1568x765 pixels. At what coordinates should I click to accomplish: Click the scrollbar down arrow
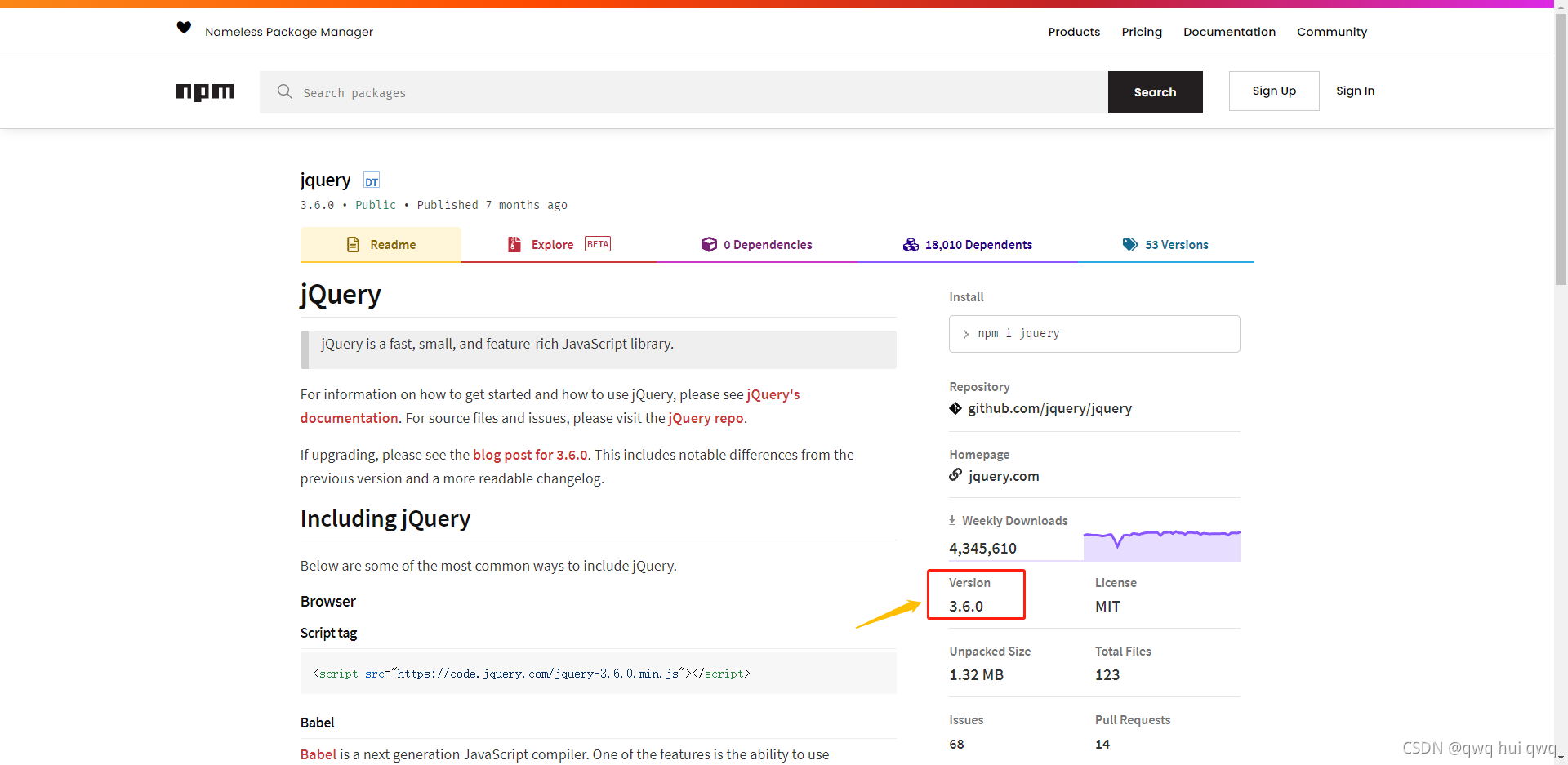(1561, 758)
